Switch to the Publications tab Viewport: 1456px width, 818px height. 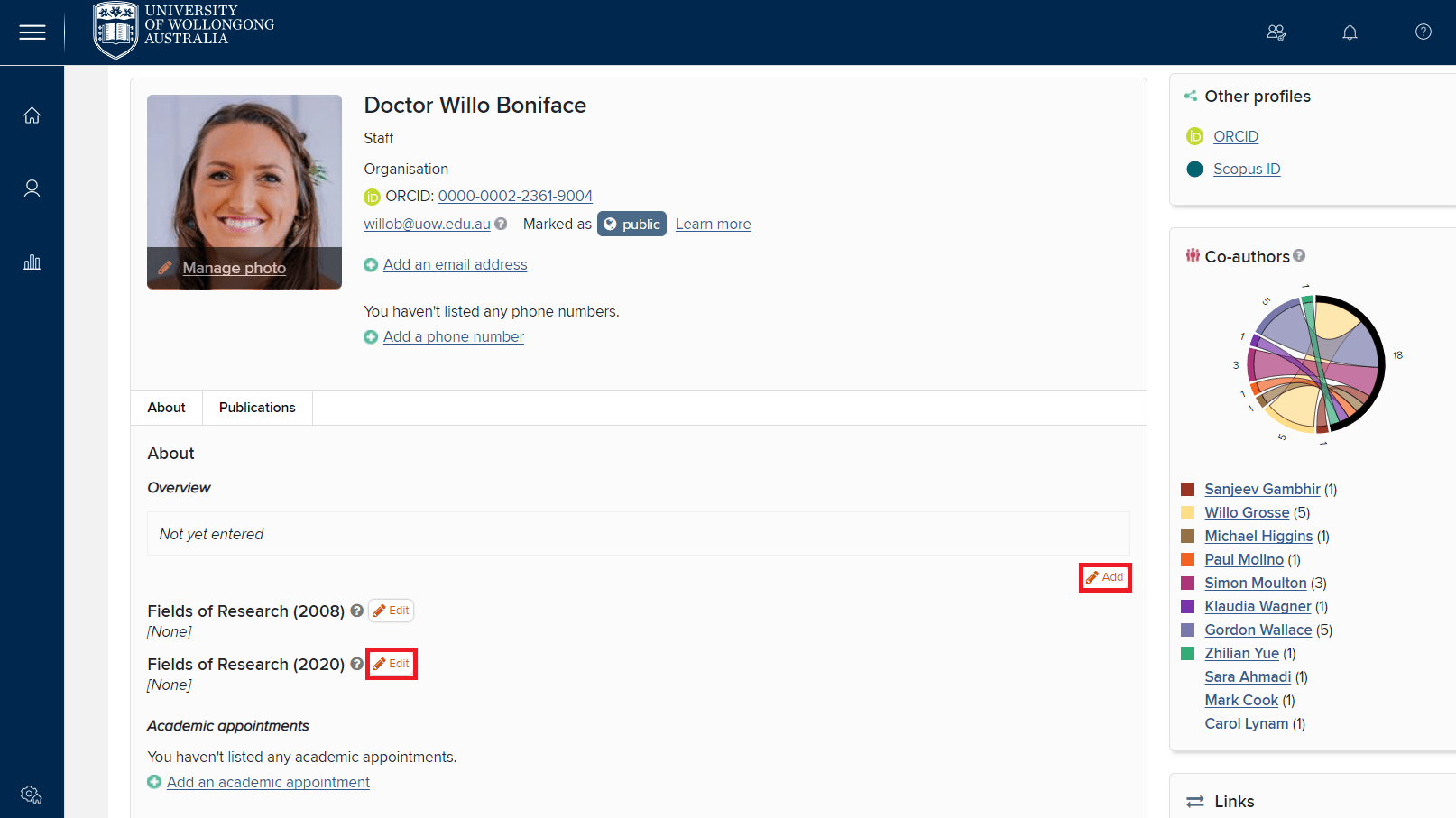[x=257, y=408]
